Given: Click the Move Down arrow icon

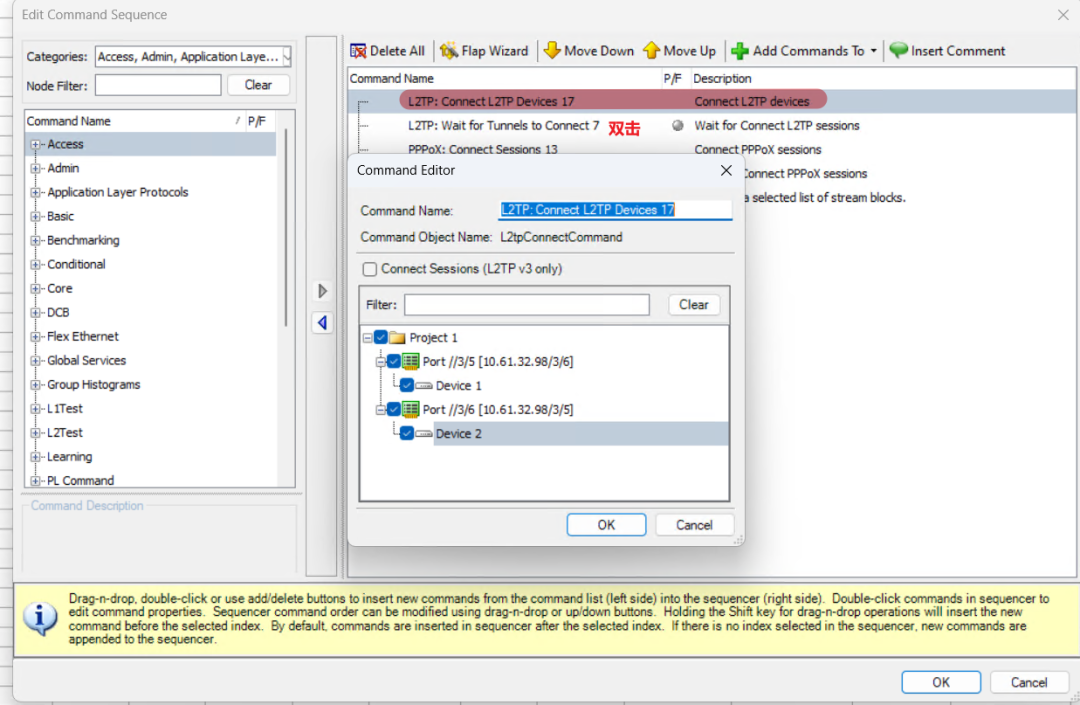Looking at the screenshot, I should 552,51.
